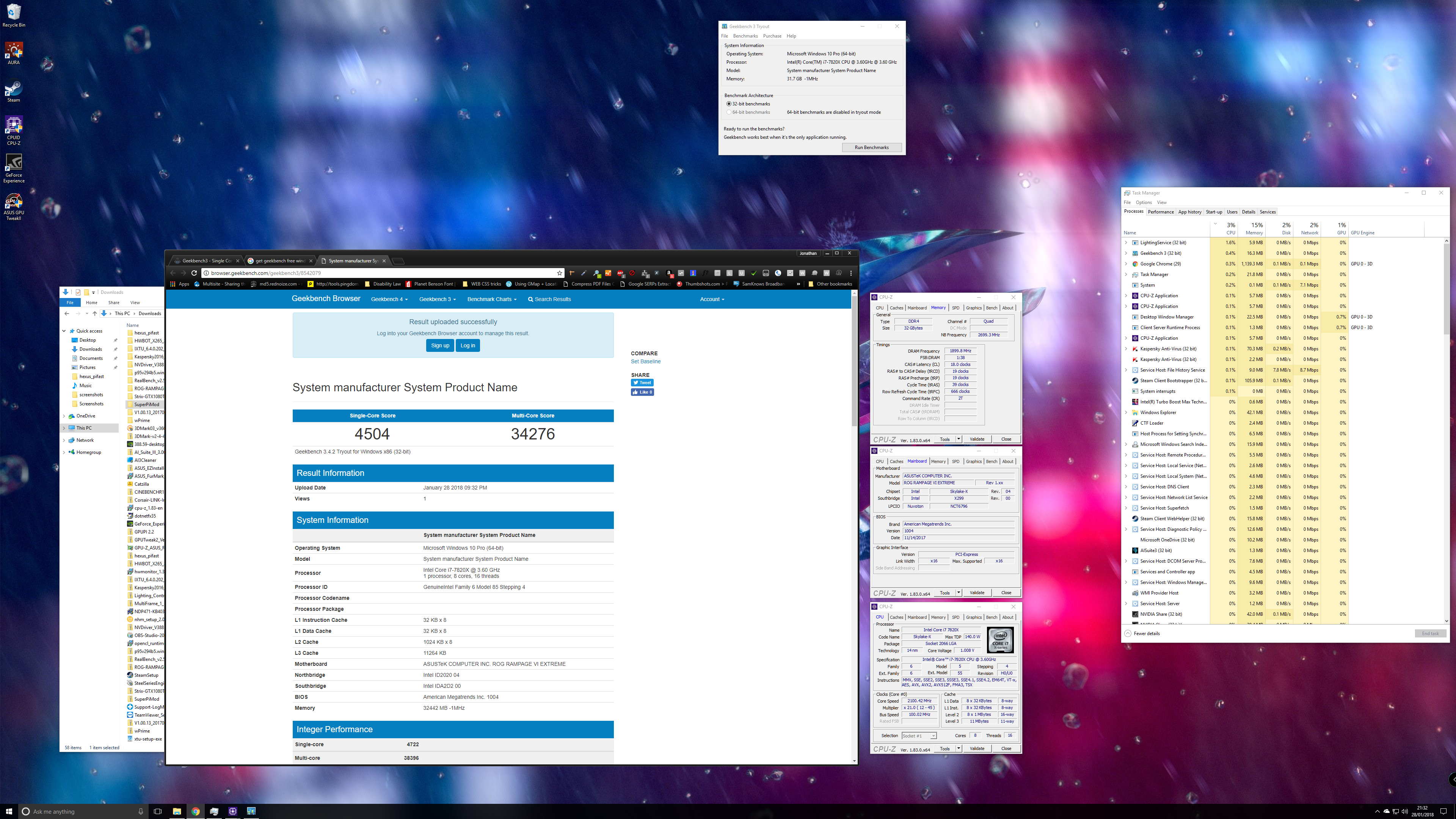The image size is (1456, 819).
Task: Open the Benchmark Charts dropdown
Action: coord(492,299)
